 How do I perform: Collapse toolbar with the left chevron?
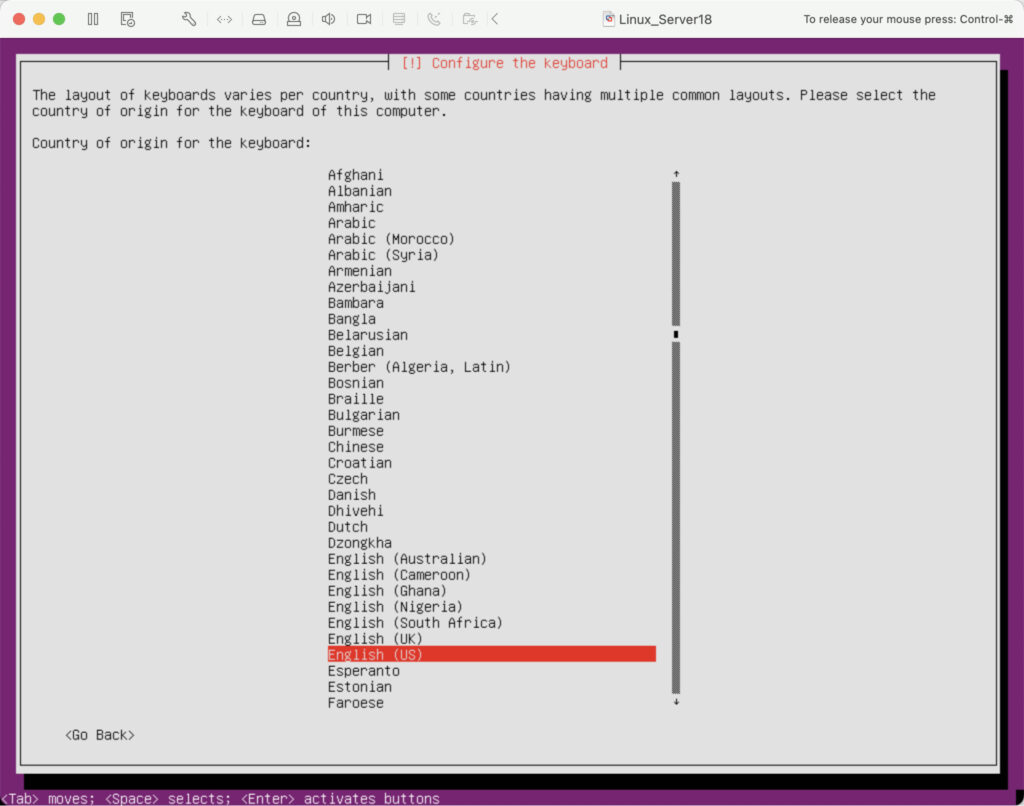495,19
